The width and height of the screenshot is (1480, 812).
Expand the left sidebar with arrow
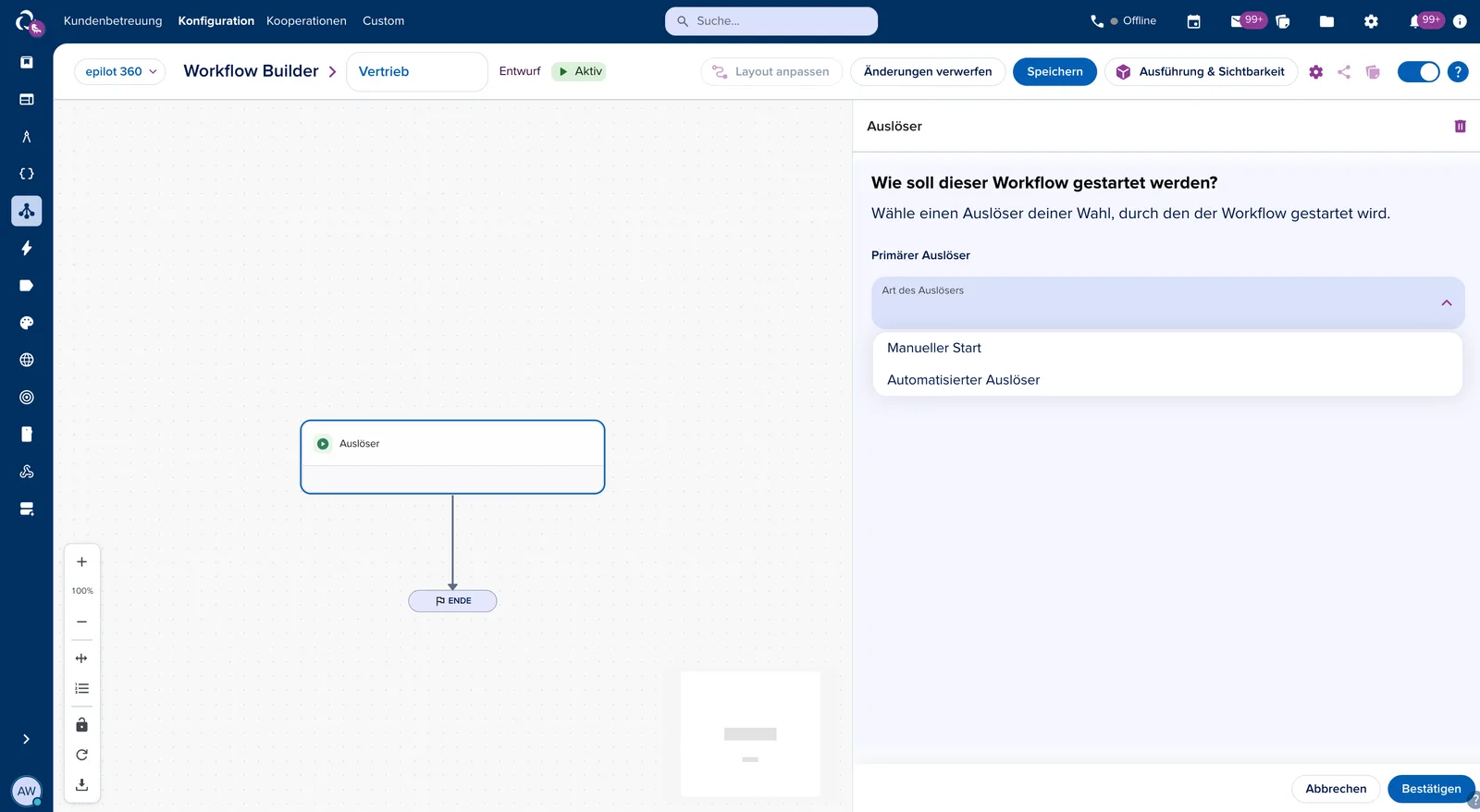[26, 739]
